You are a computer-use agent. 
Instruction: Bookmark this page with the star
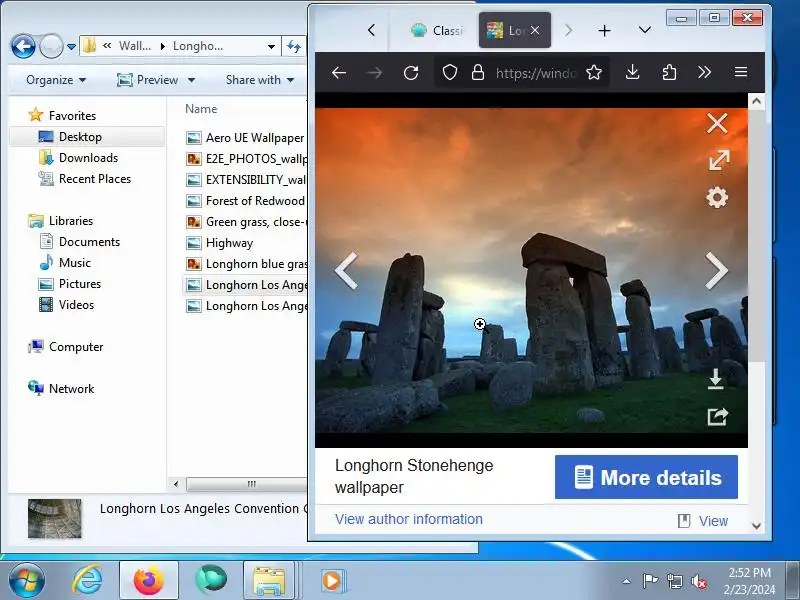pyautogui.click(x=594, y=72)
